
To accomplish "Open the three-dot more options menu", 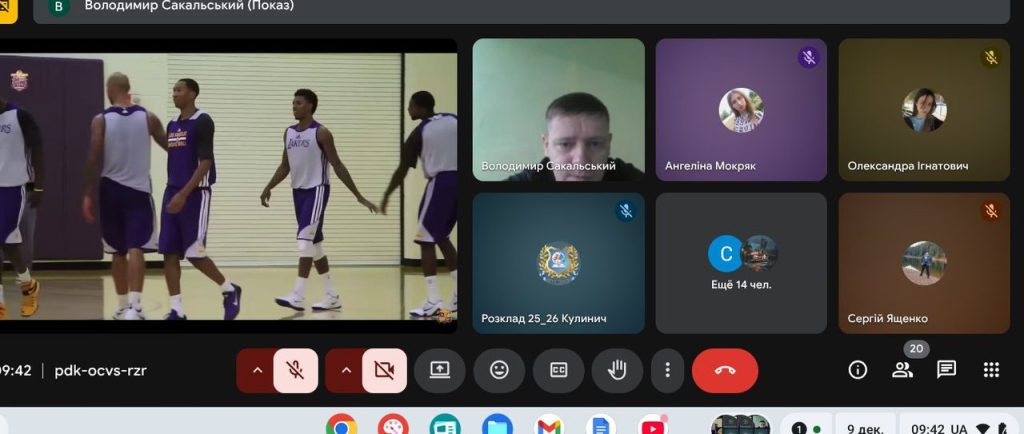I will [667, 370].
